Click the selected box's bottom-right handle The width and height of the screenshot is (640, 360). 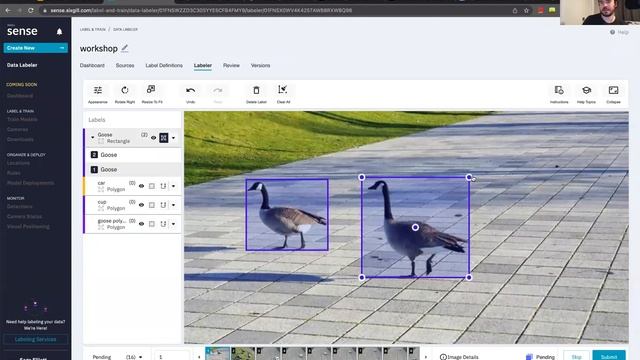(469, 278)
